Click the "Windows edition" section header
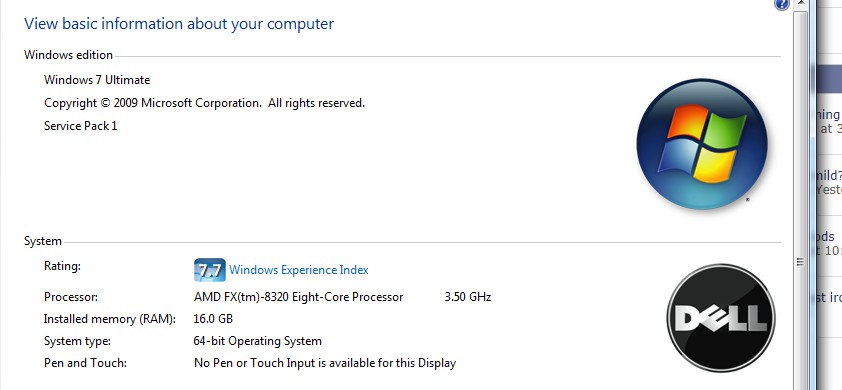The image size is (842, 390). click(x=68, y=55)
